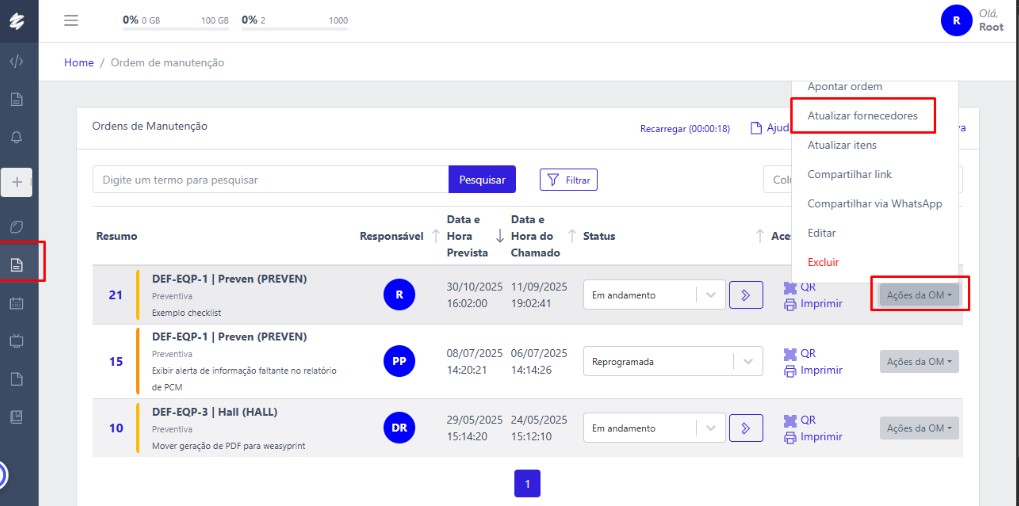The width and height of the screenshot is (1019, 506).
Task: Click the Filtrar button
Action: coord(568,180)
